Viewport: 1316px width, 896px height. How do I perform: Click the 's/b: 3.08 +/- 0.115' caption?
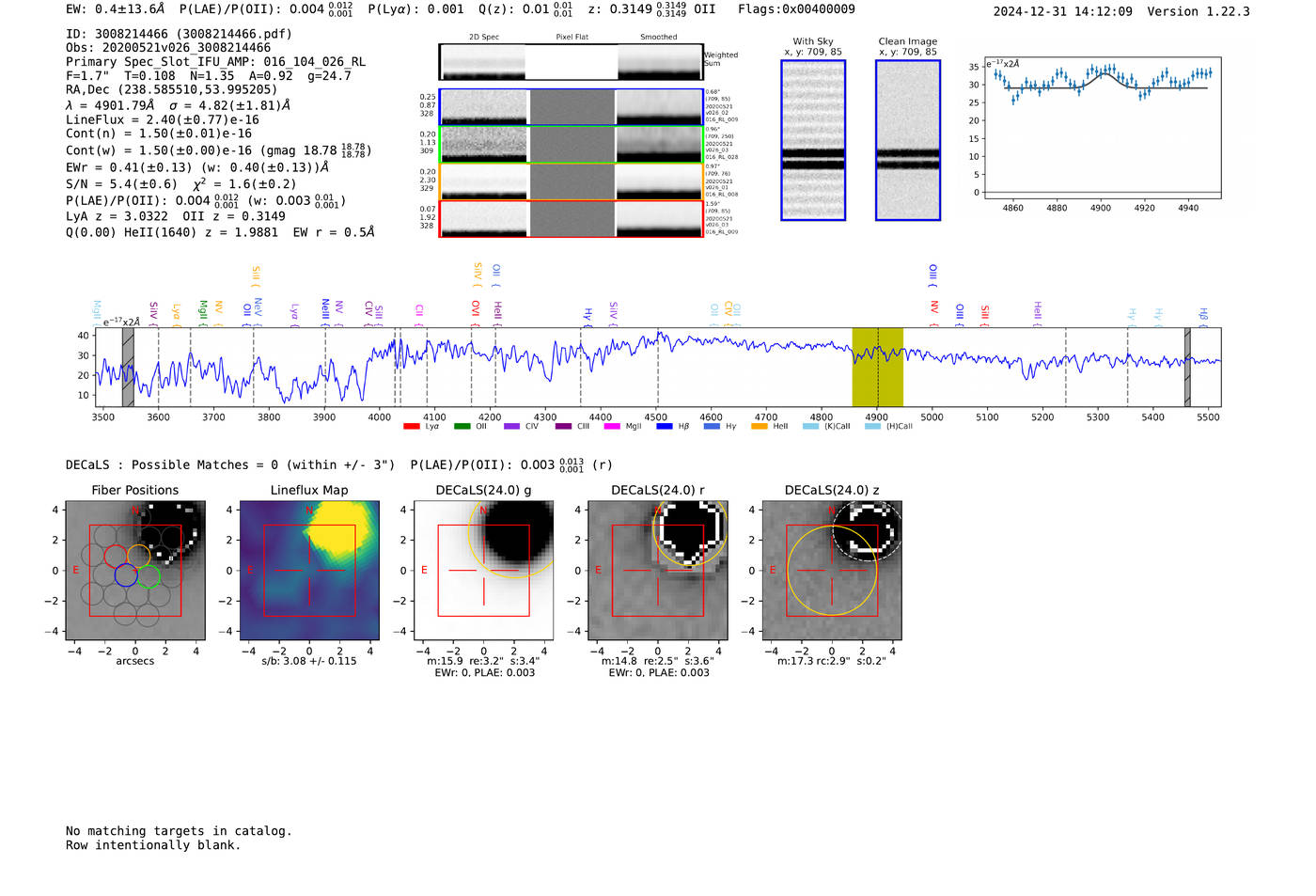pos(309,661)
